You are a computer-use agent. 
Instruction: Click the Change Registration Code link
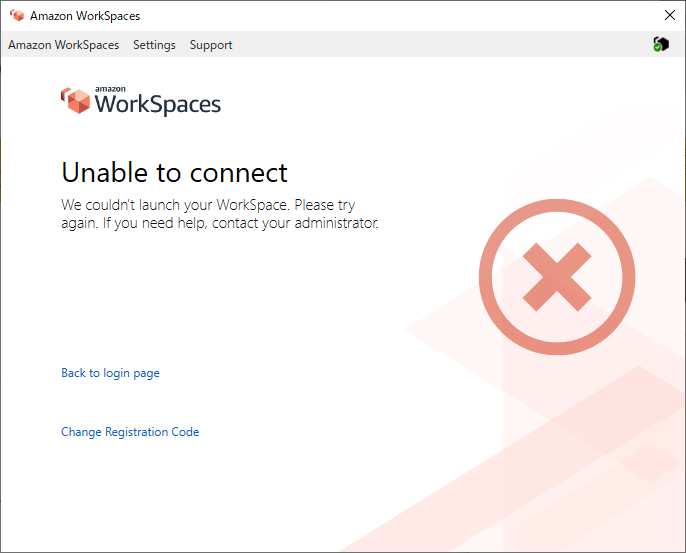coord(130,432)
